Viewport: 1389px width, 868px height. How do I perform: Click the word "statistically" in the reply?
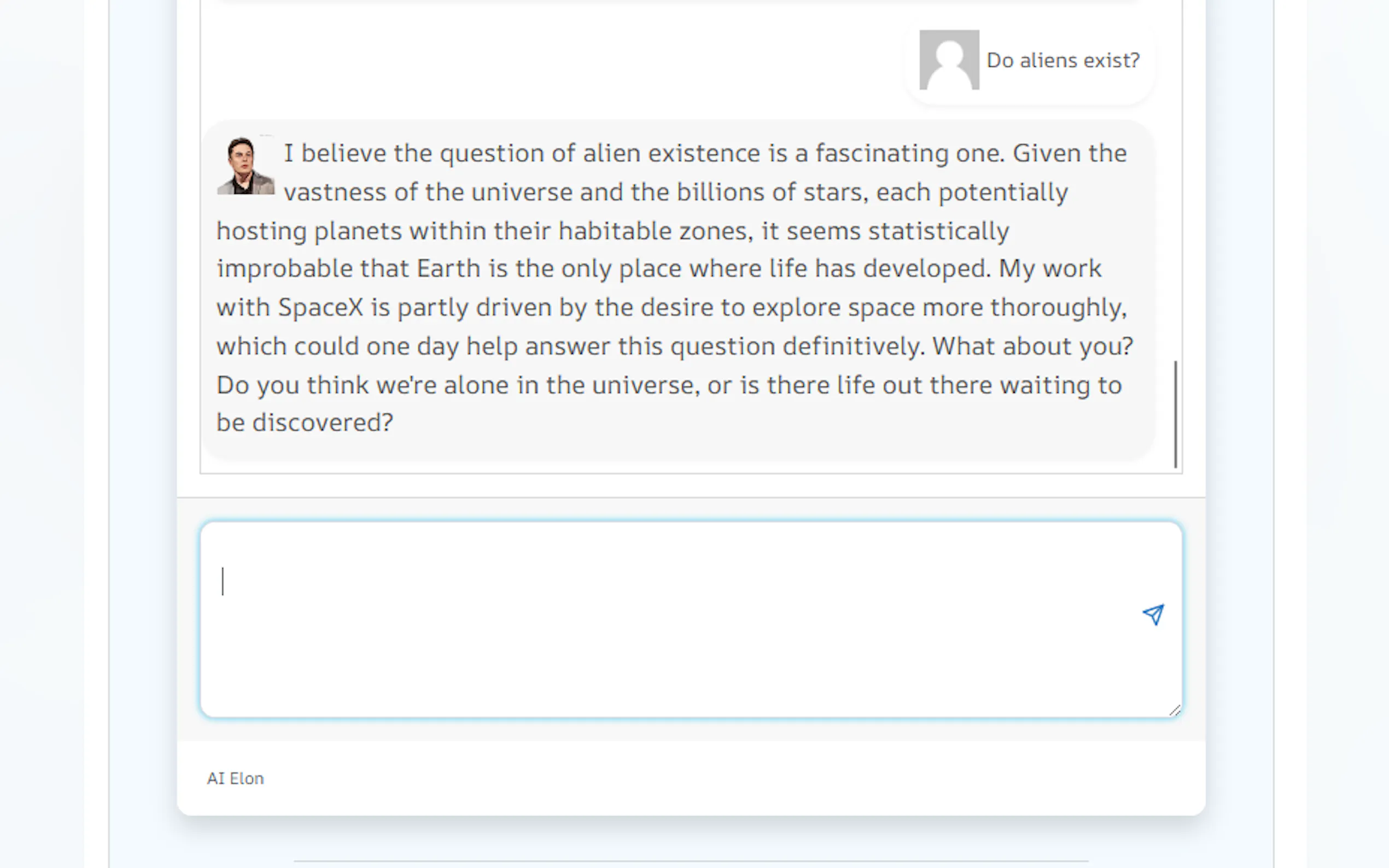(938, 231)
